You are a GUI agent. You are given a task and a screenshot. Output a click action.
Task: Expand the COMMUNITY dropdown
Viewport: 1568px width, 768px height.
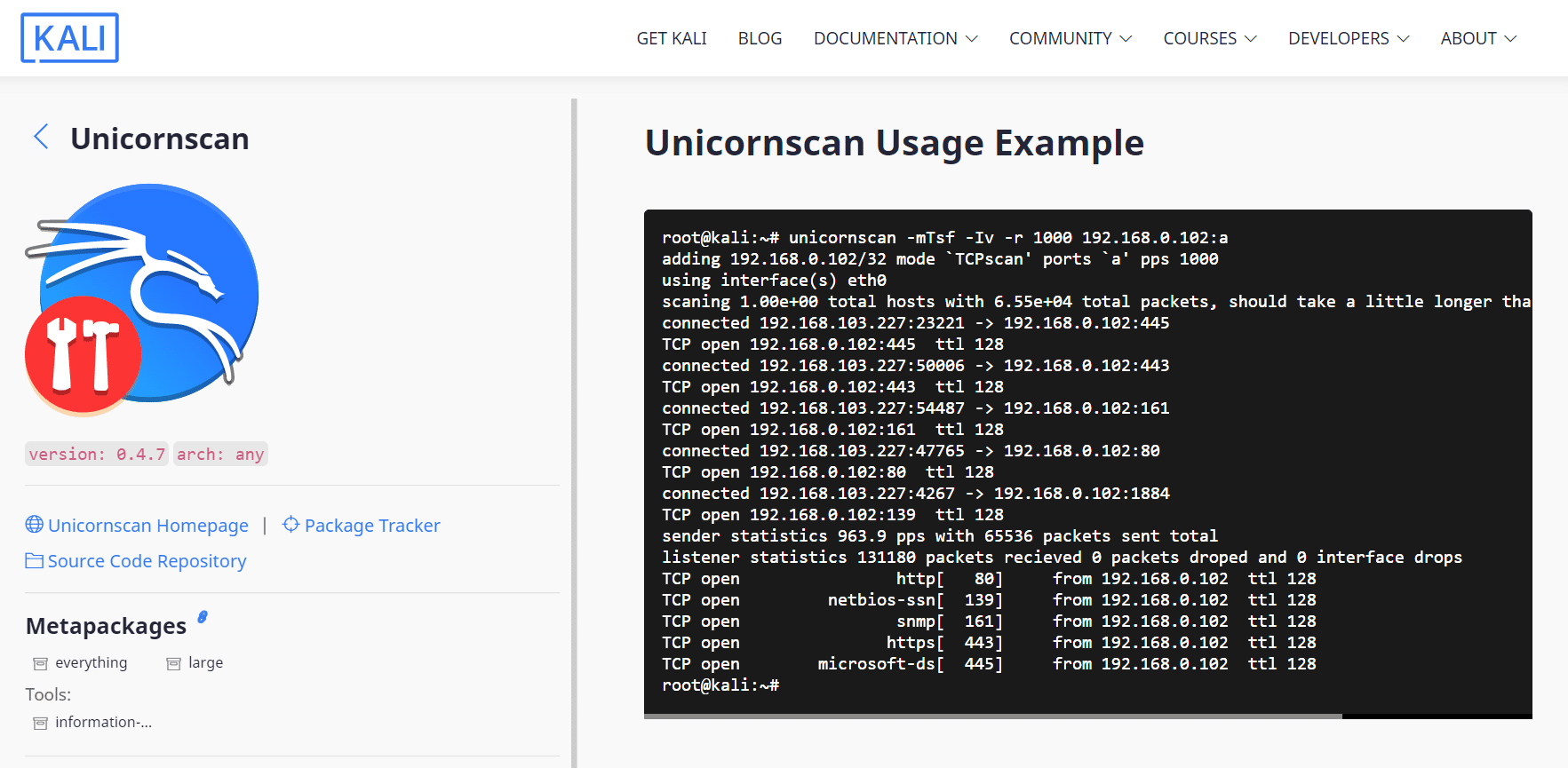pos(1071,38)
